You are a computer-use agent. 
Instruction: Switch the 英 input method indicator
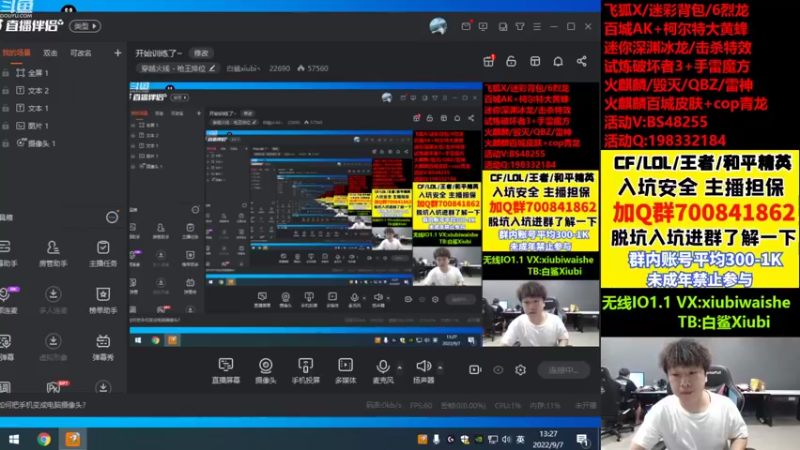(520, 439)
